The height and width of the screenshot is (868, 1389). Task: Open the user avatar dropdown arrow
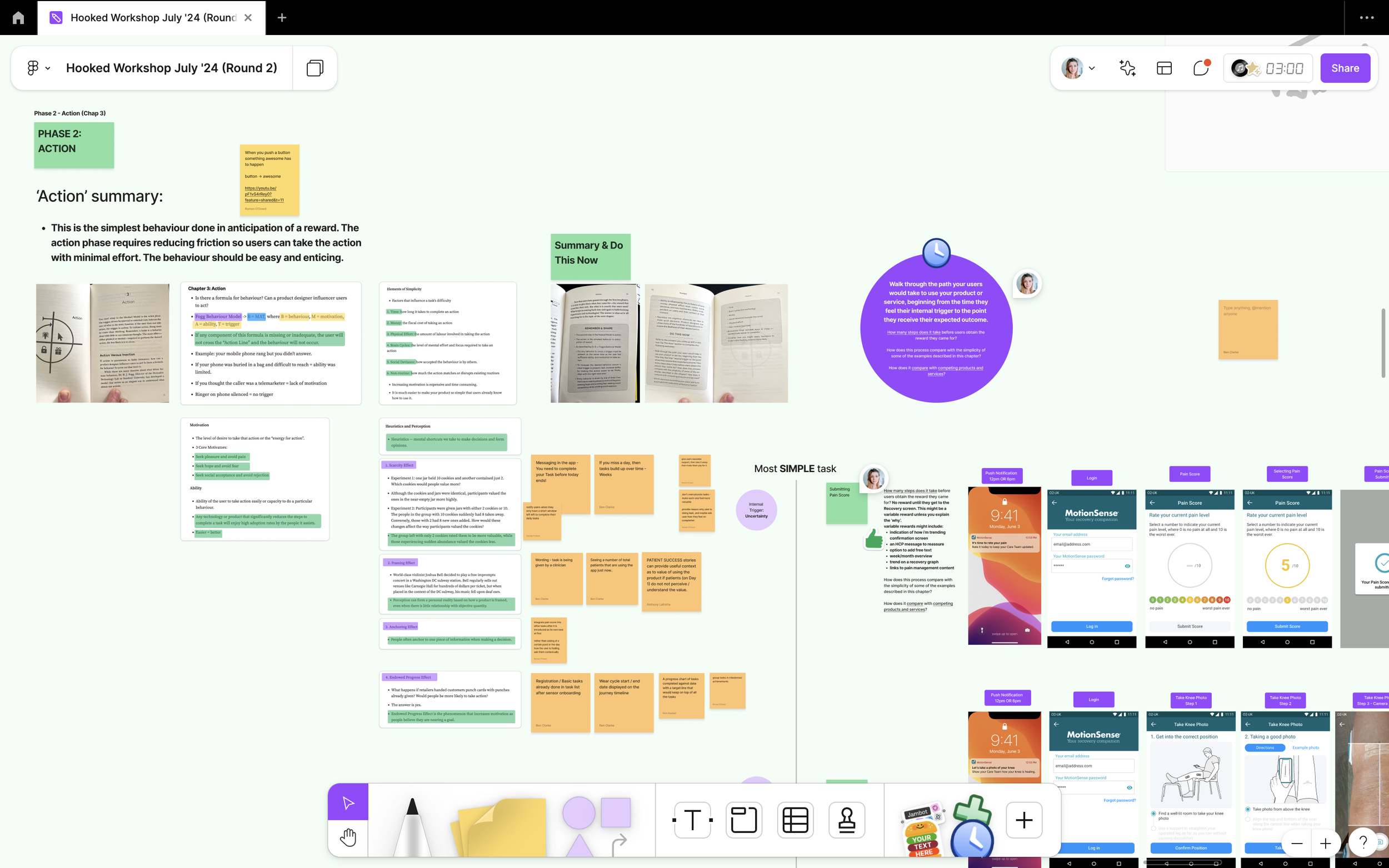click(x=1092, y=68)
